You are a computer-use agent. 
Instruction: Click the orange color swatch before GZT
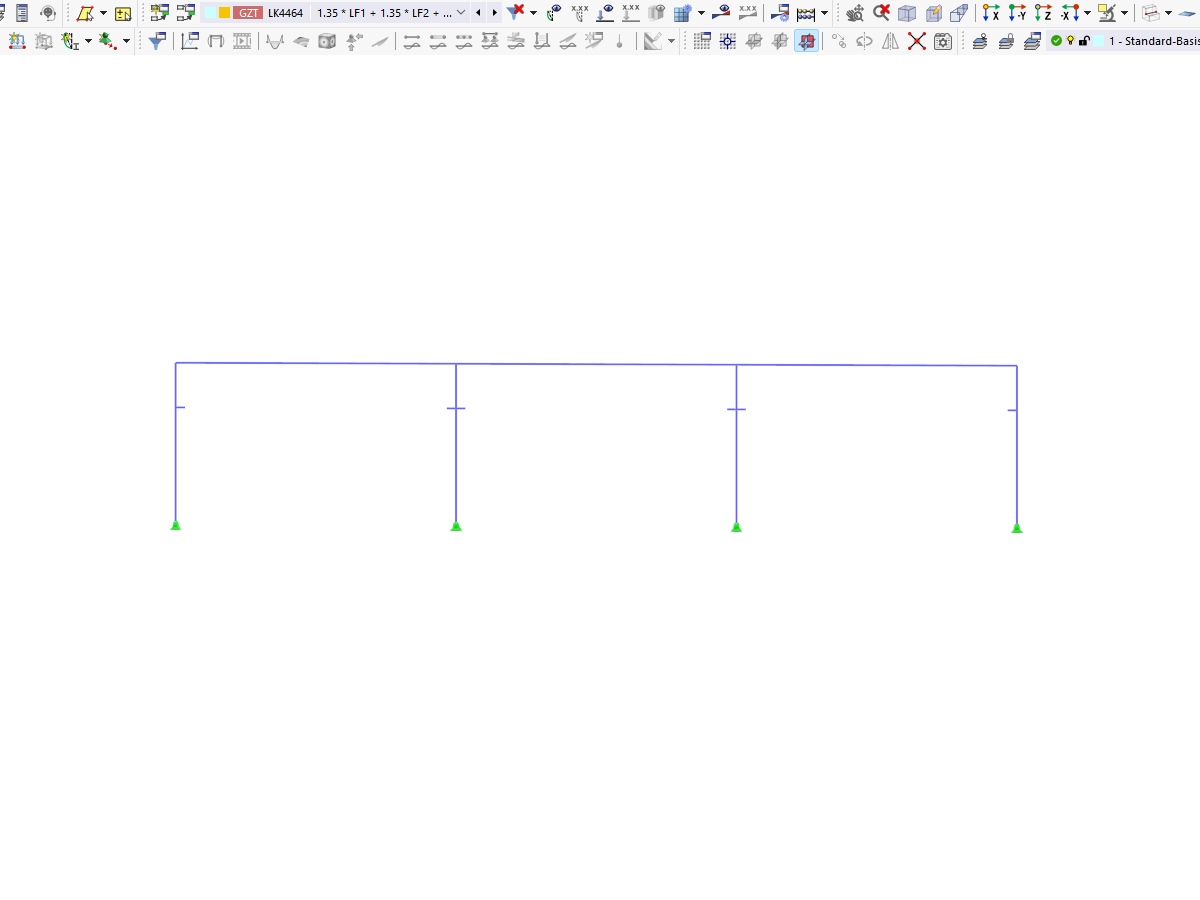click(x=225, y=13)
